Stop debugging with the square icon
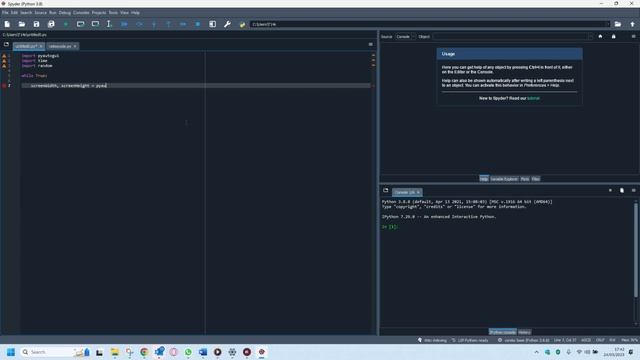 (198, 24)
